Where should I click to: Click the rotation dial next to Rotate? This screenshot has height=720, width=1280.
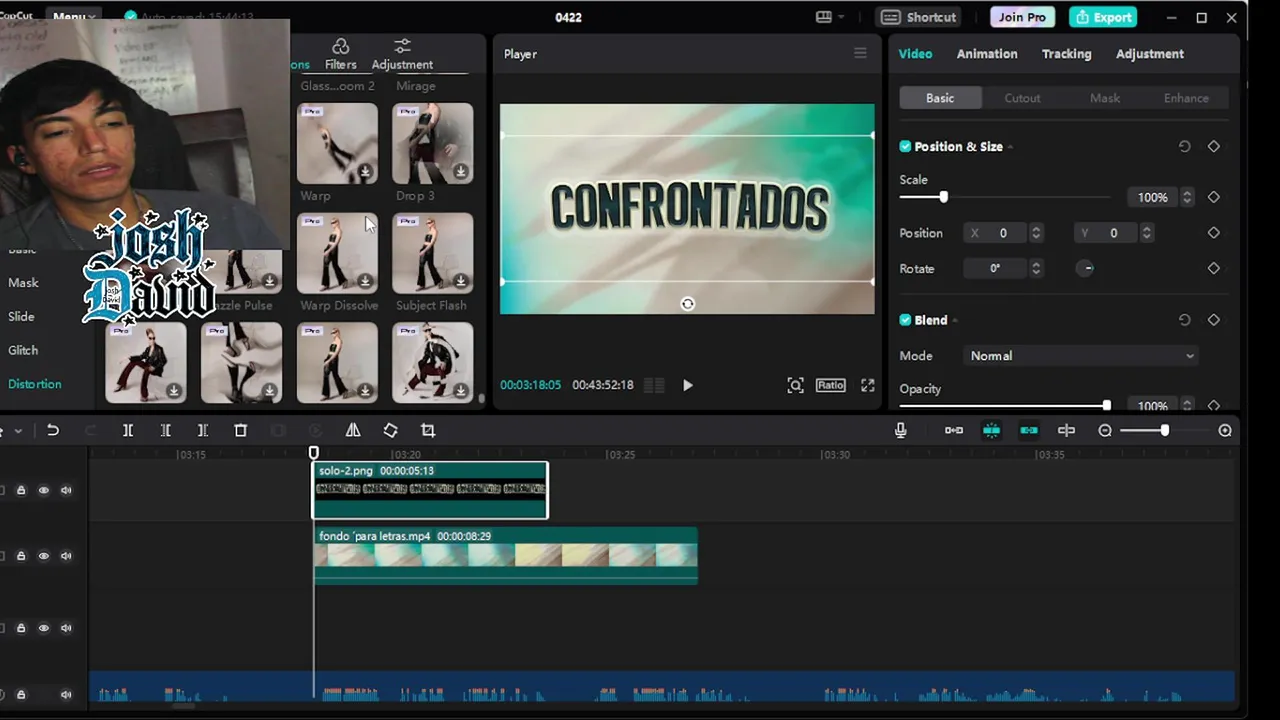[1086, 268]
